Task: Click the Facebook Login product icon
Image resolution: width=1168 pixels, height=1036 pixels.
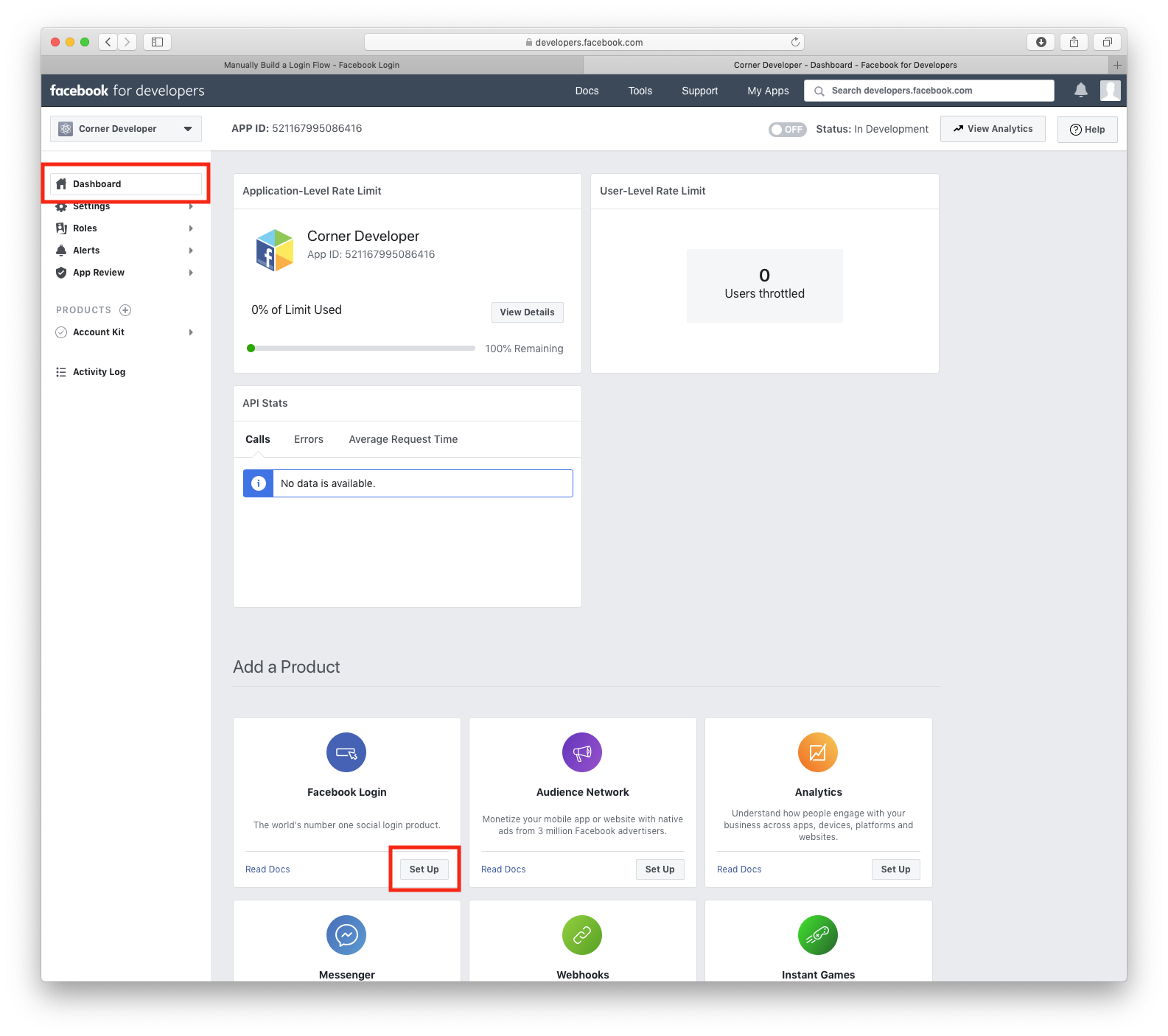Action: (x=346, y=752)
